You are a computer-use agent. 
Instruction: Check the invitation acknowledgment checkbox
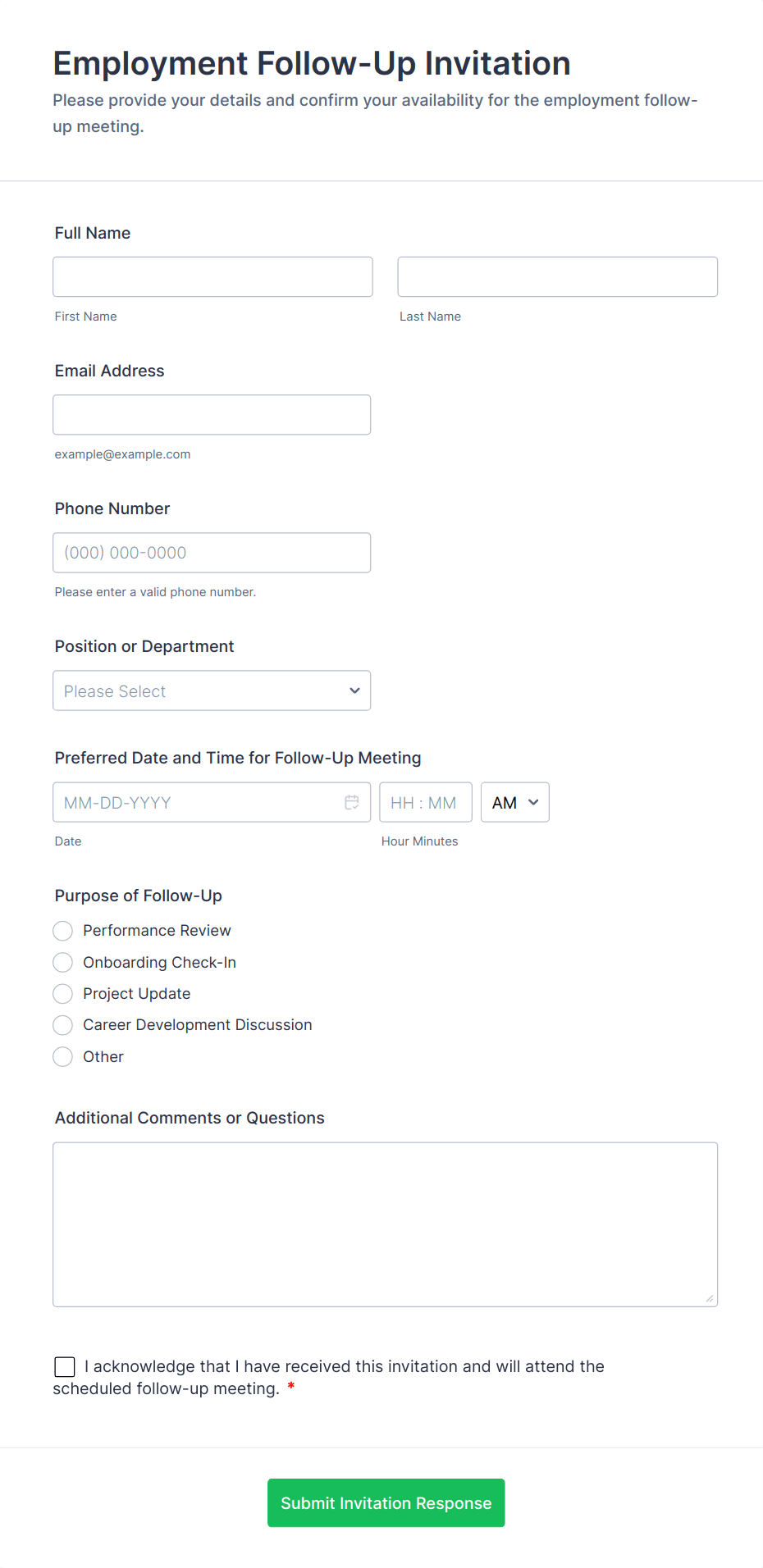[x=65, y=1366]
